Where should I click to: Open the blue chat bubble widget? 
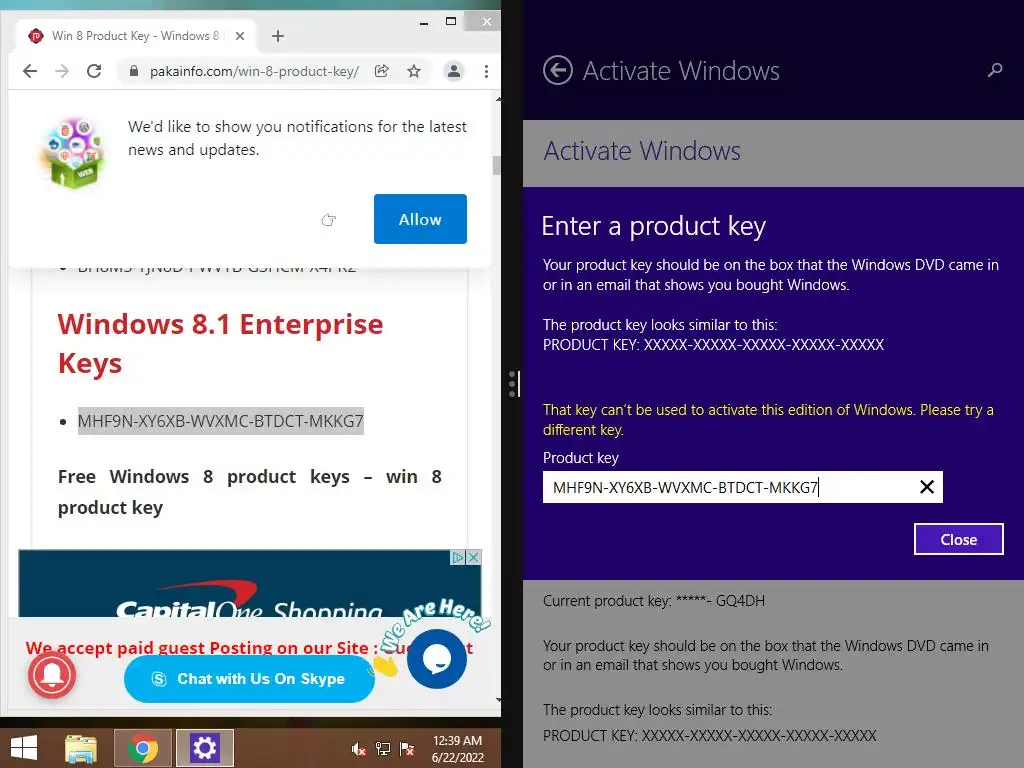point(436,659)
